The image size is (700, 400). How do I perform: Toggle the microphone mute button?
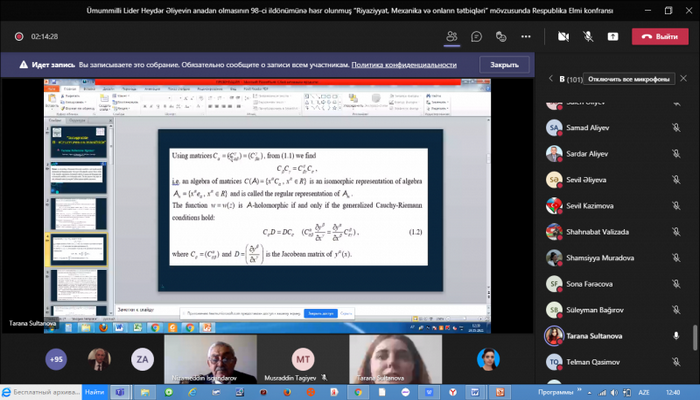[588, 36]
